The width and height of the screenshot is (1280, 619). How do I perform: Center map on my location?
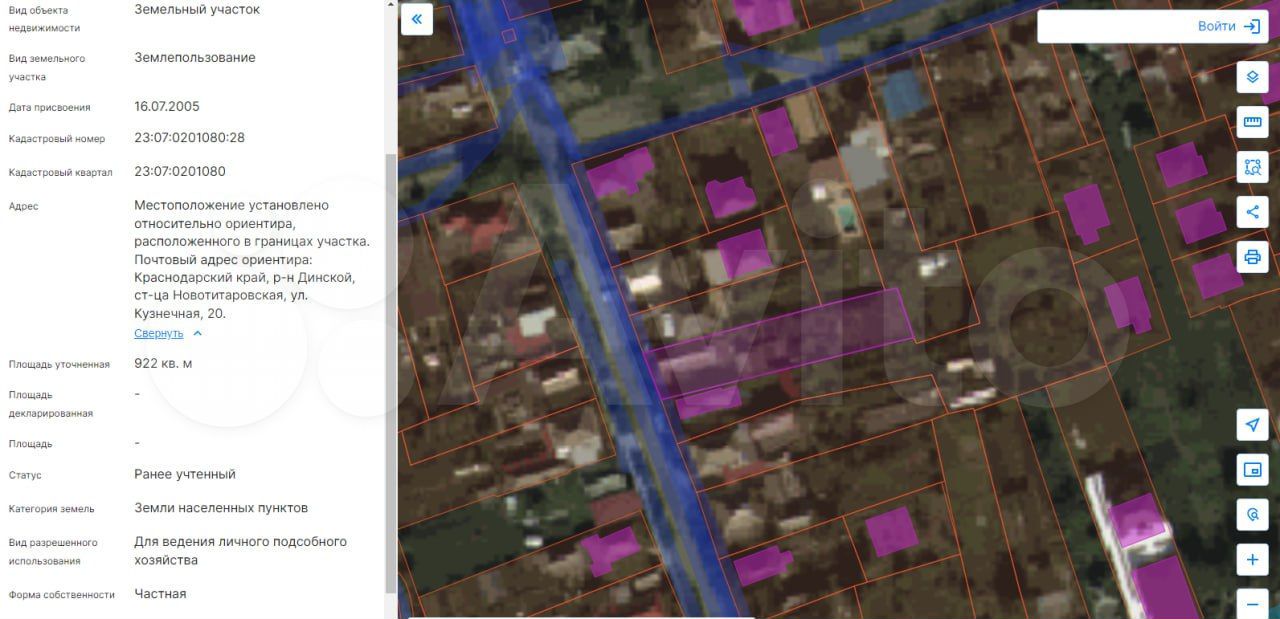pyautogui.click(x=1252, y=425)
